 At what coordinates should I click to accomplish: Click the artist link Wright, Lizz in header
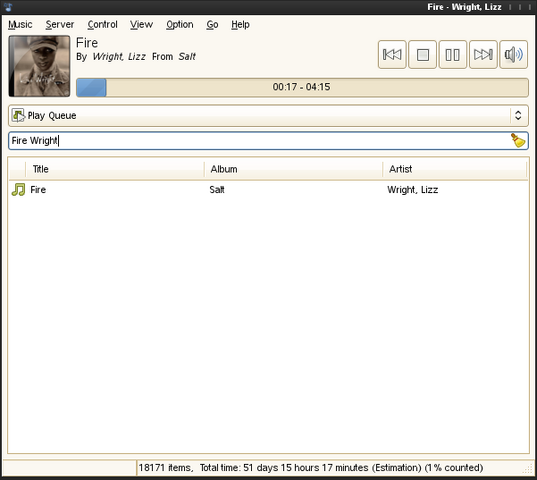click(119, 56)
